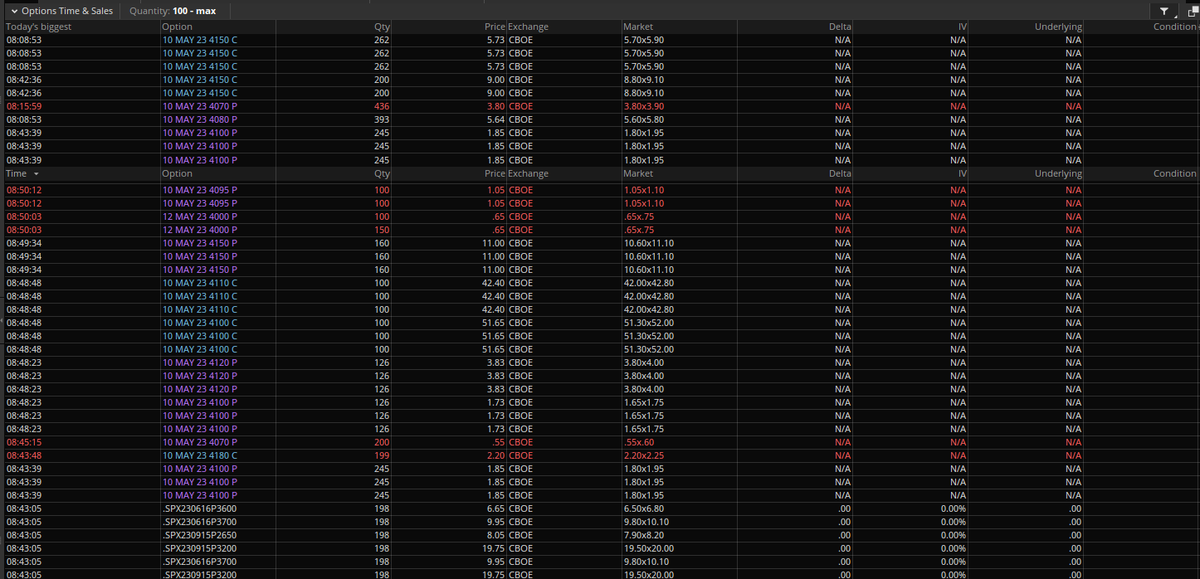
Task: Click Market header in Today's biggest table
Action: point(638,27)
